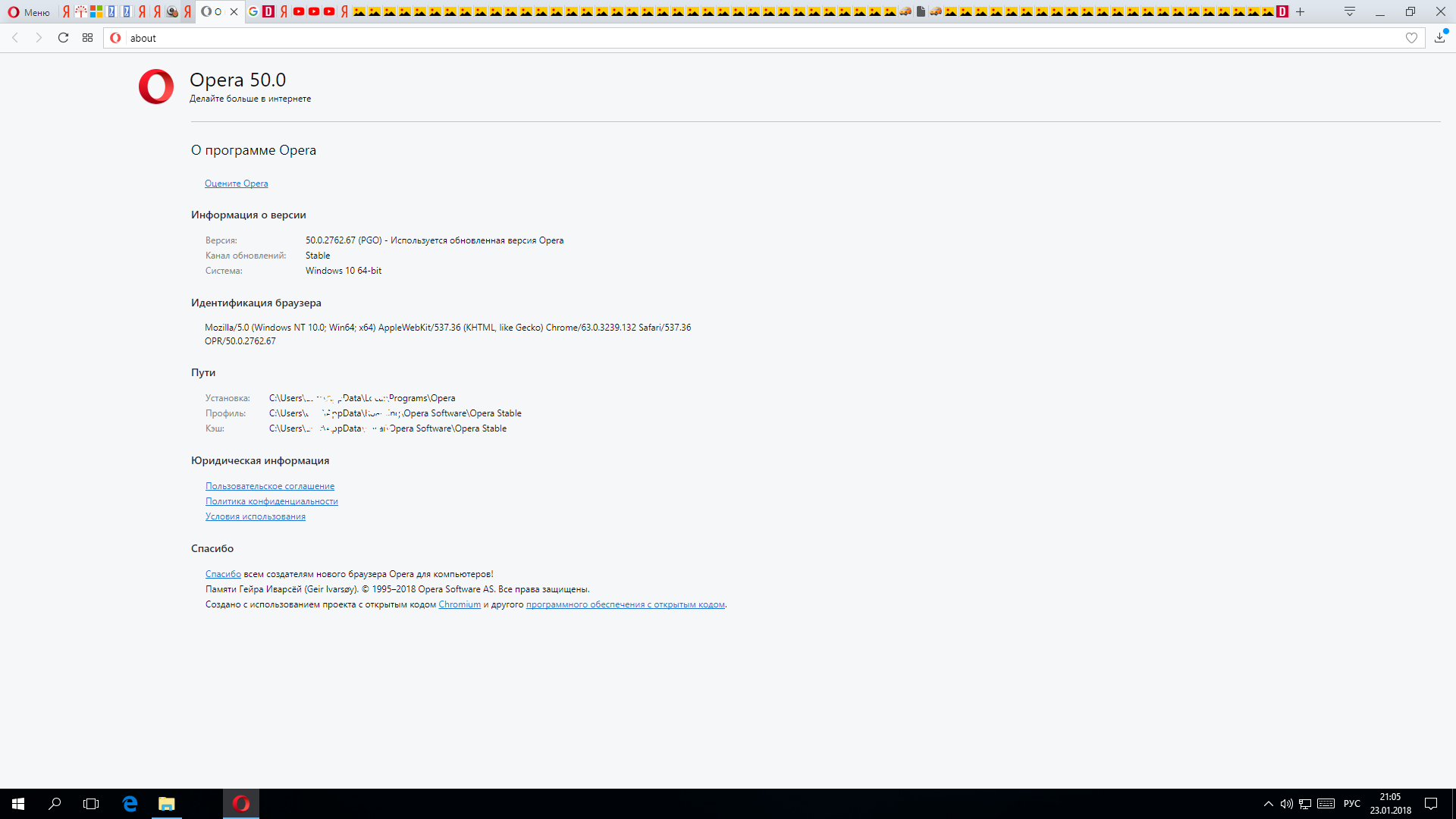Show hidden system tray icons

click(1268, 804)
